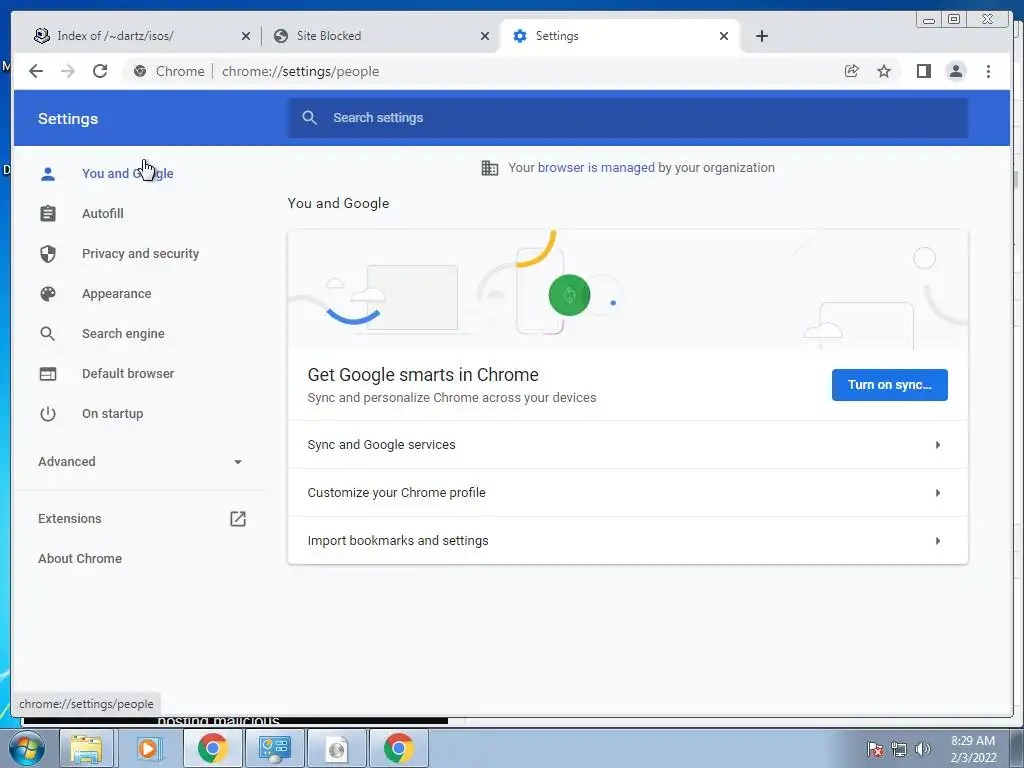Click the Settings header title
The image size is (1024, 768).
tap(68, 119)
